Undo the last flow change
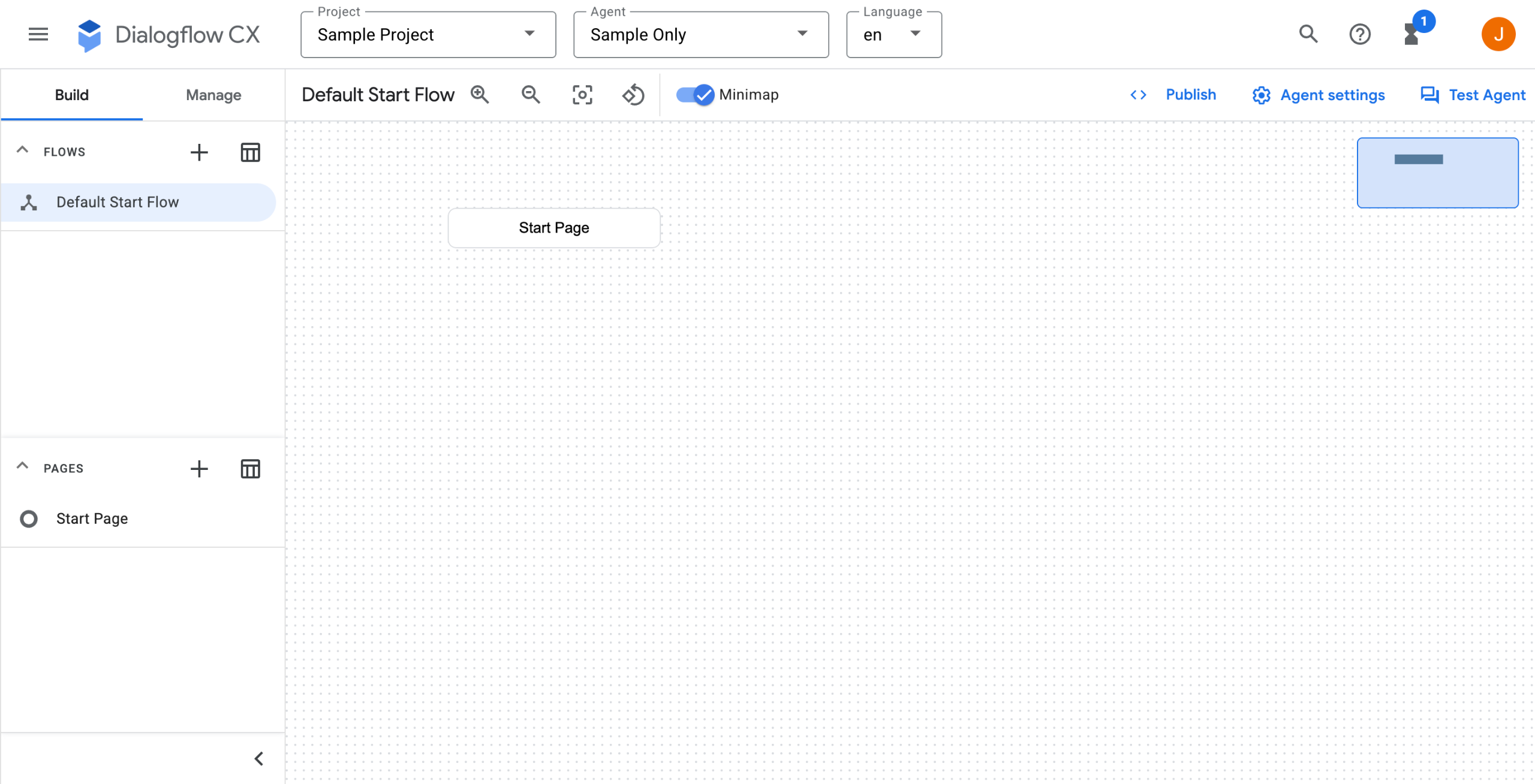 (x=633, y=95)
